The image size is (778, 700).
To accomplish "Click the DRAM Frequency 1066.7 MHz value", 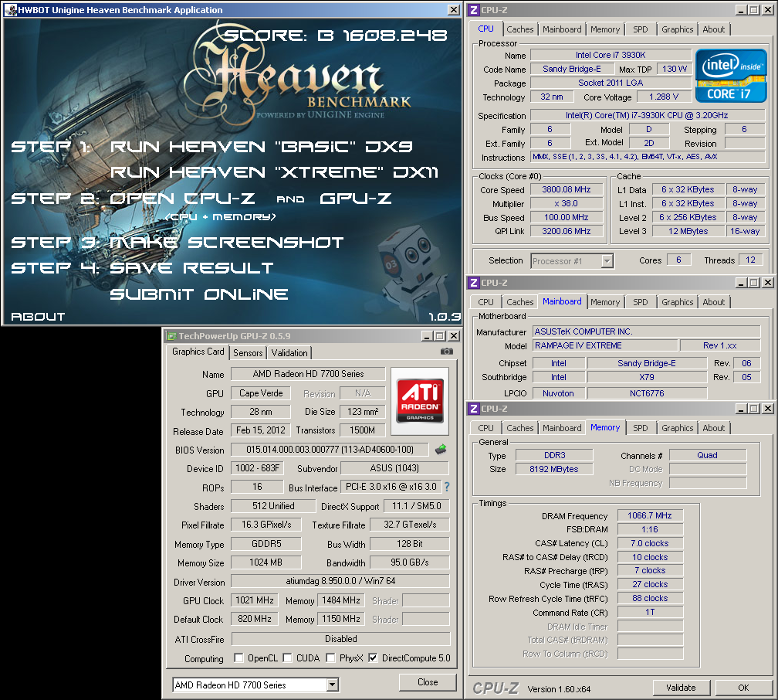I will click(650, 516).
